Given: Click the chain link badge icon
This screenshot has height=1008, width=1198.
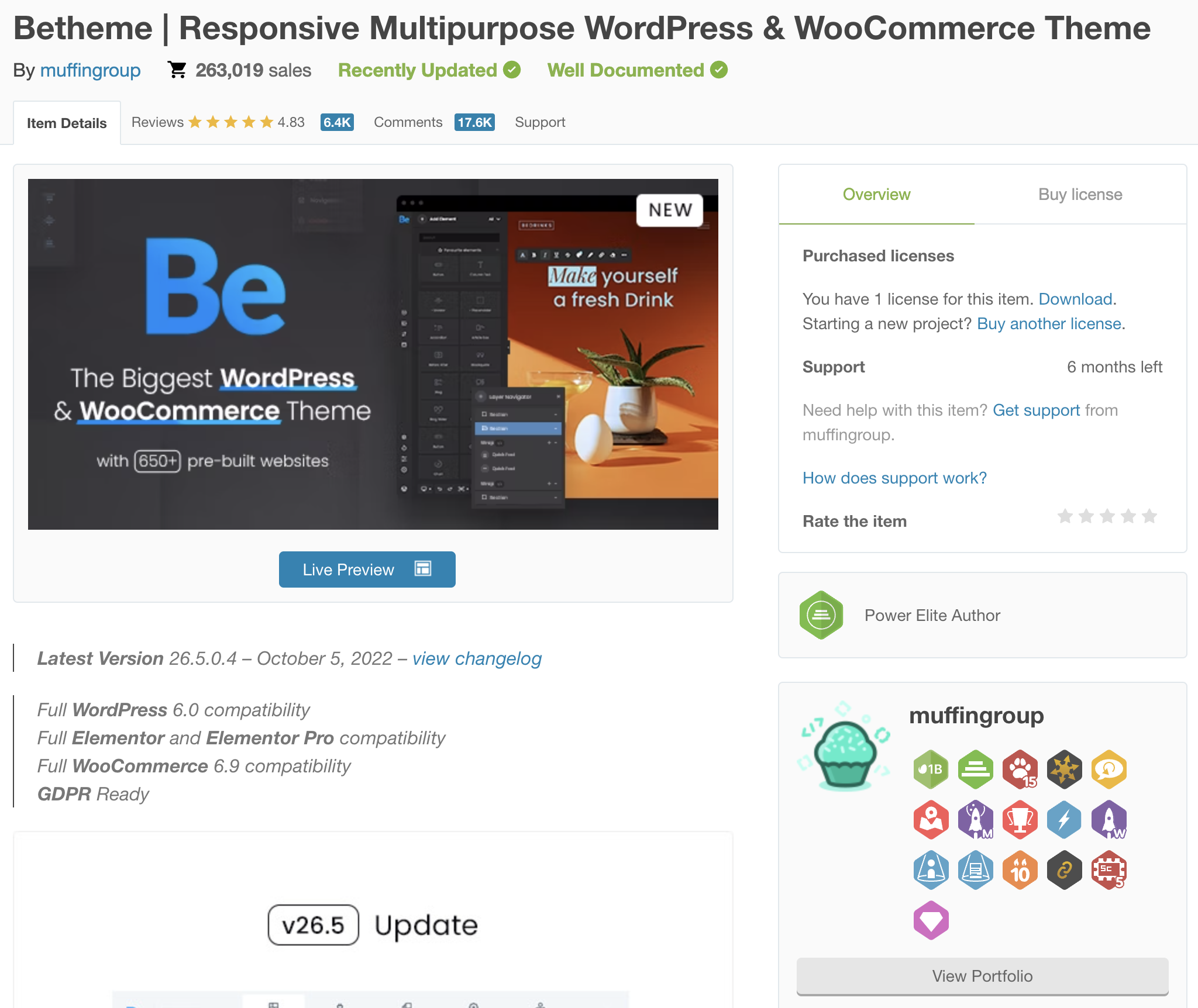Looking at the screenshot, I should point(1064,870).
